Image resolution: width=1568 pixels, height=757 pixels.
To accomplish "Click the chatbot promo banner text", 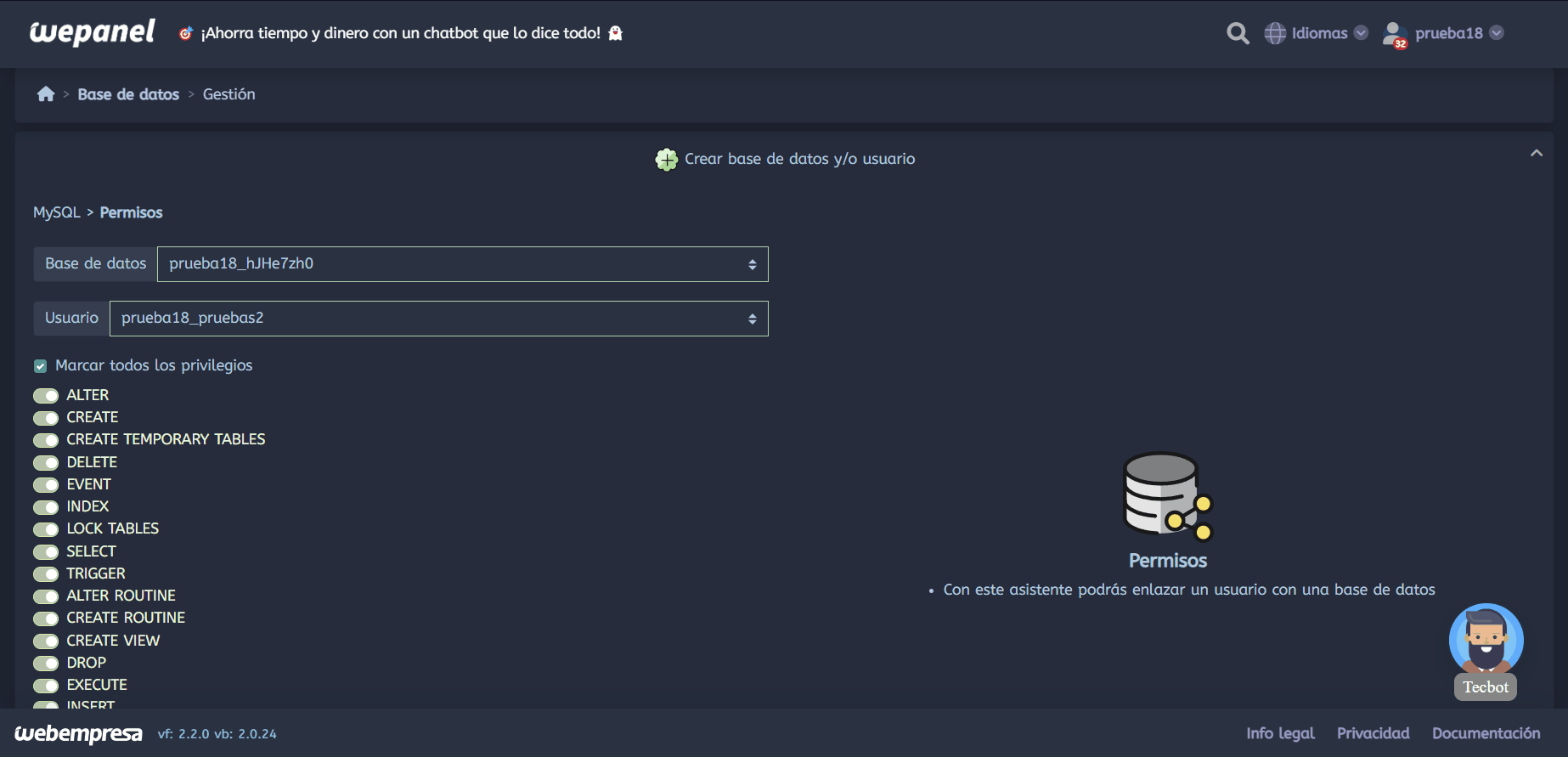I will (x=400, y=33).
